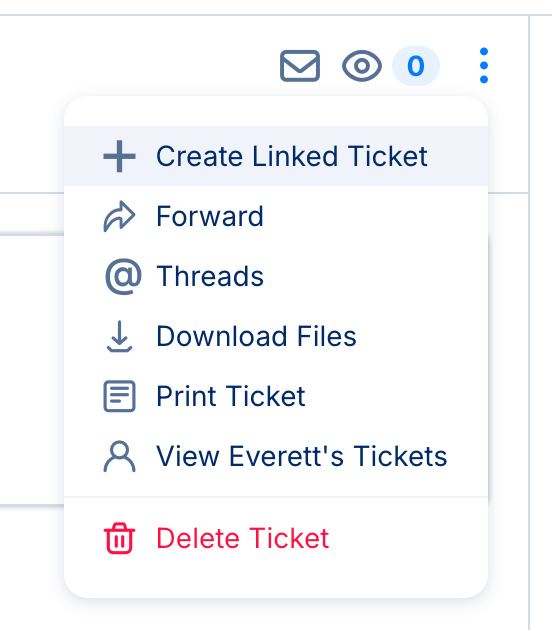Screen dimensions: 552x630
Task: Select the red Delete Ticket option
Action: [x=276, y=538]
